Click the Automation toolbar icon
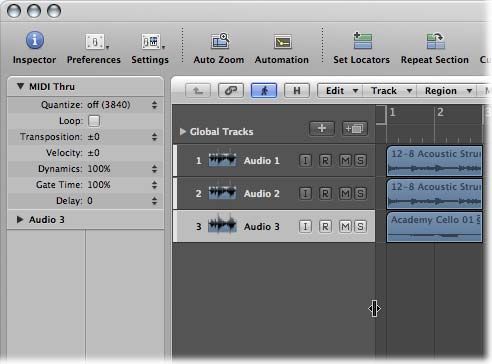 coord(283,42)
